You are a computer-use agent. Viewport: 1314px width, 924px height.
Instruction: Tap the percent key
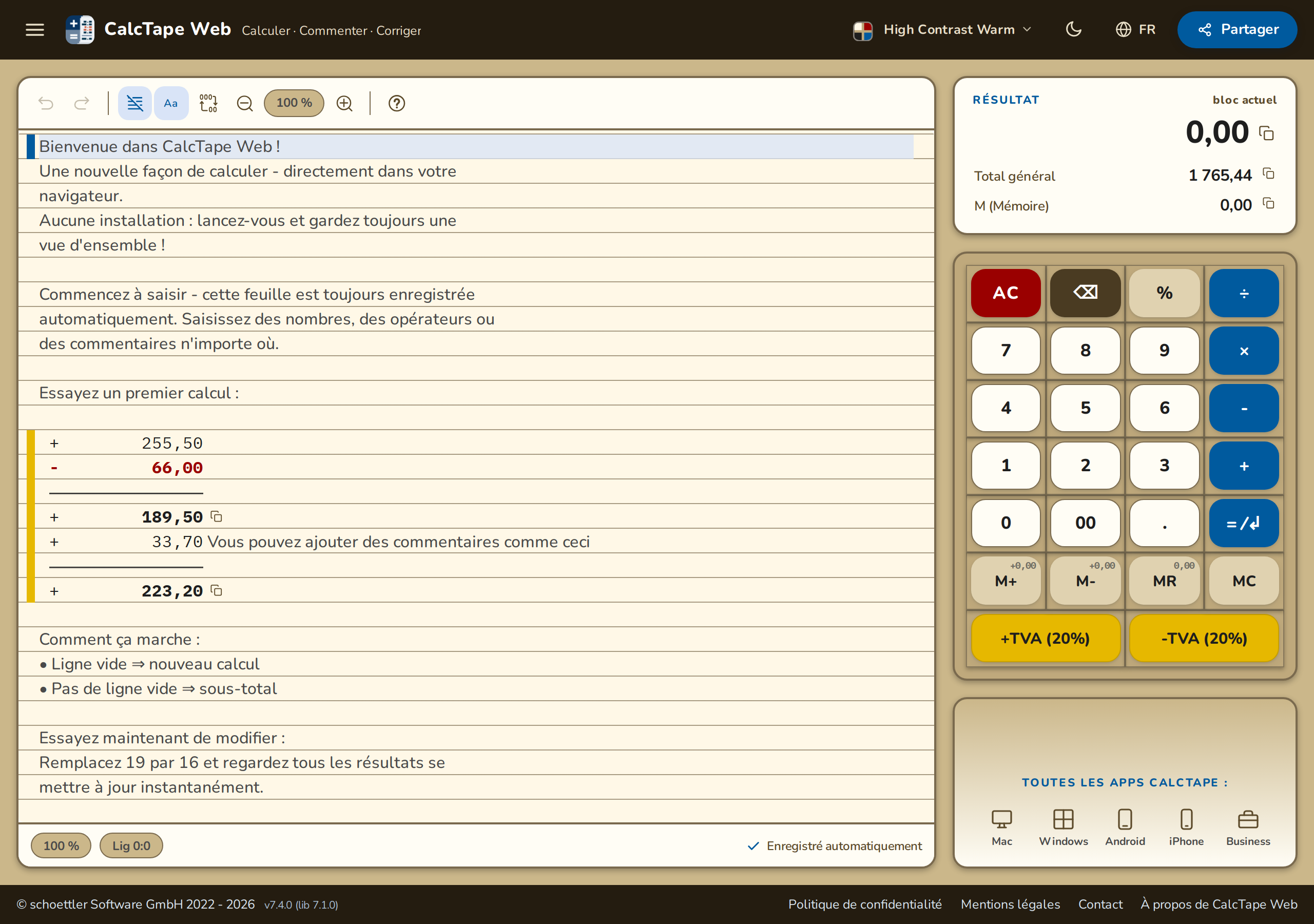[x=1164, y=293]
